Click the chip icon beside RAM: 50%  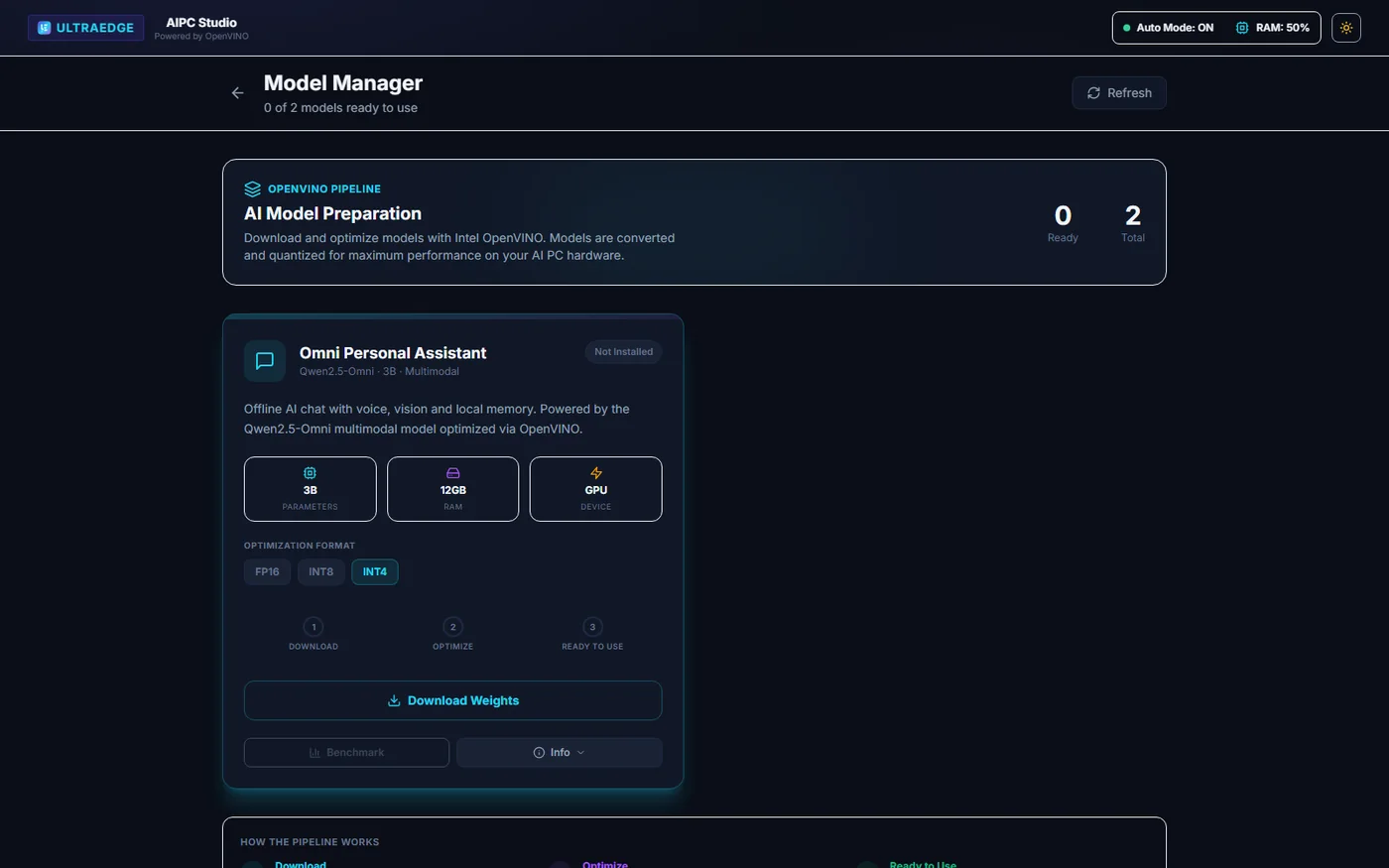pyautogui.click(x=1241, y=28)
